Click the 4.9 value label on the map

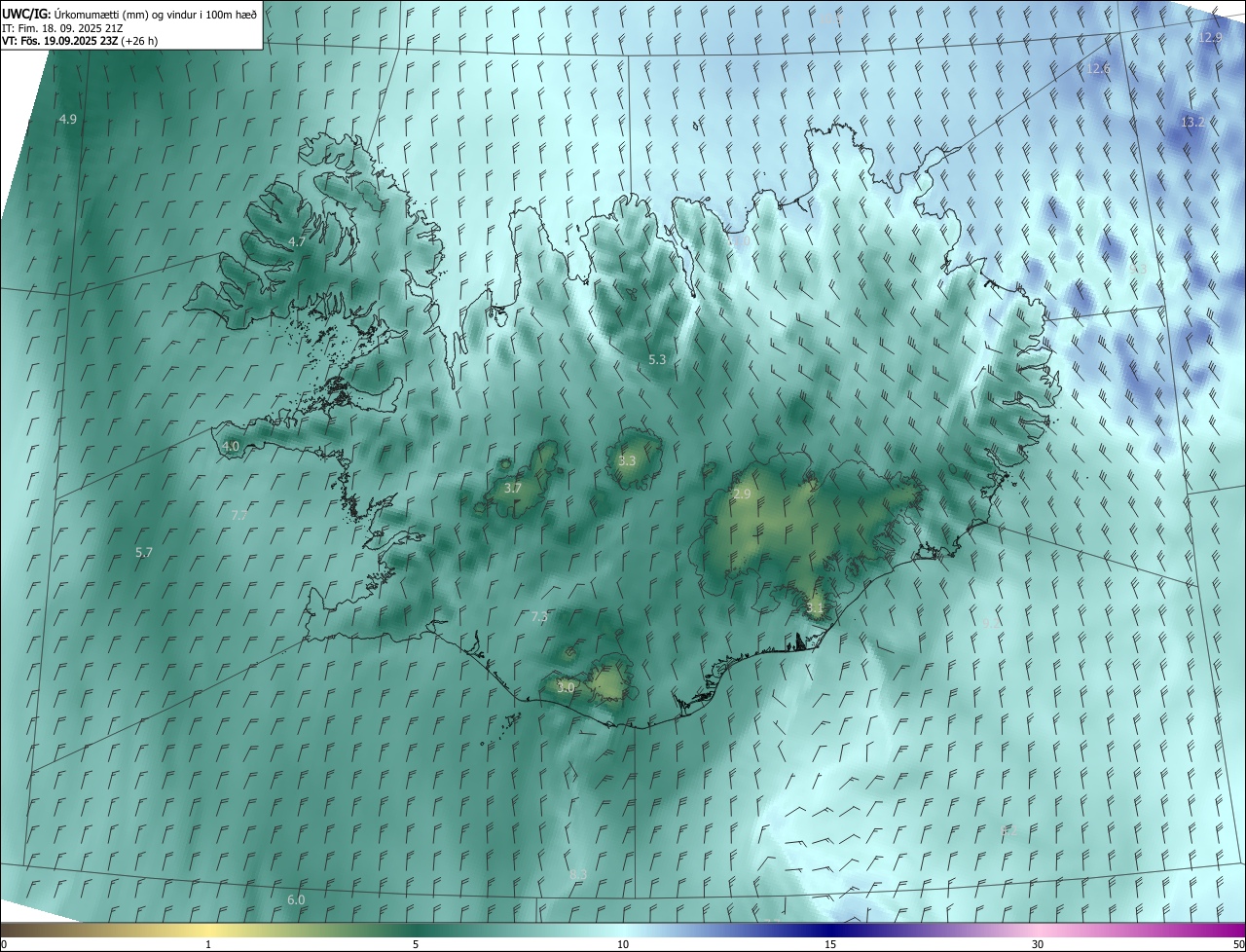click(67, 119)
